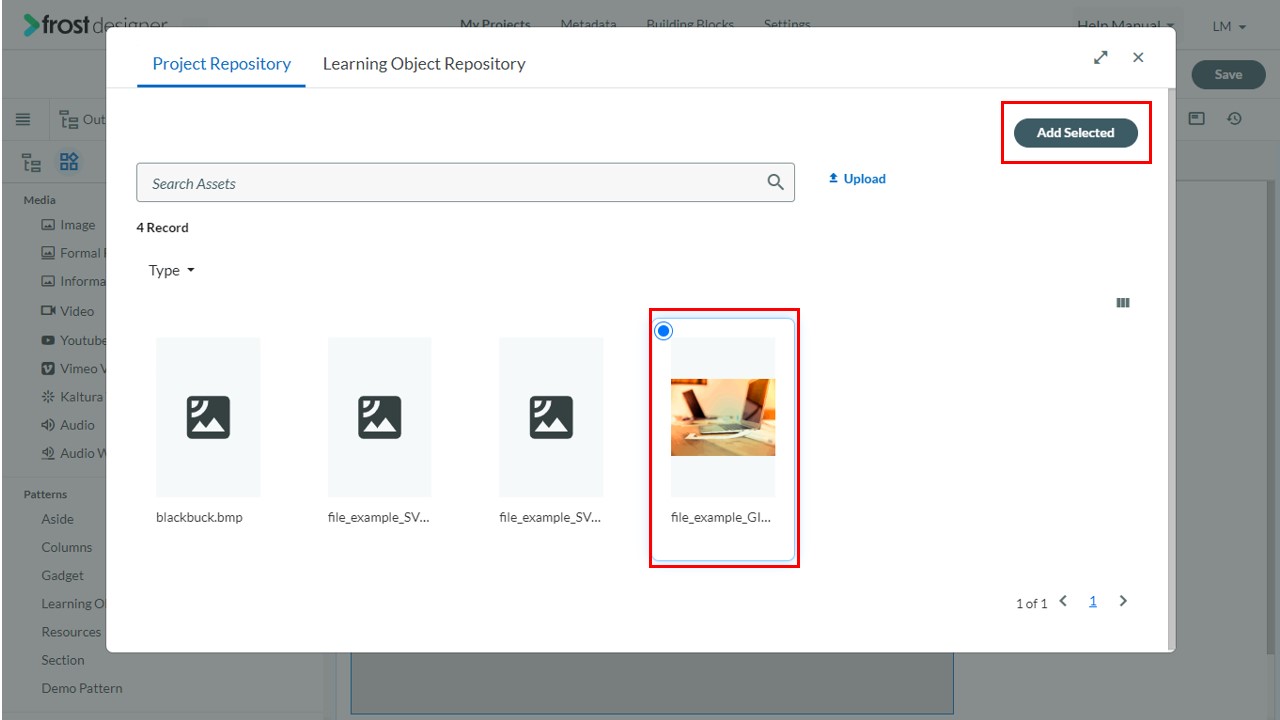Click page number 1 link

(1093, 601)
